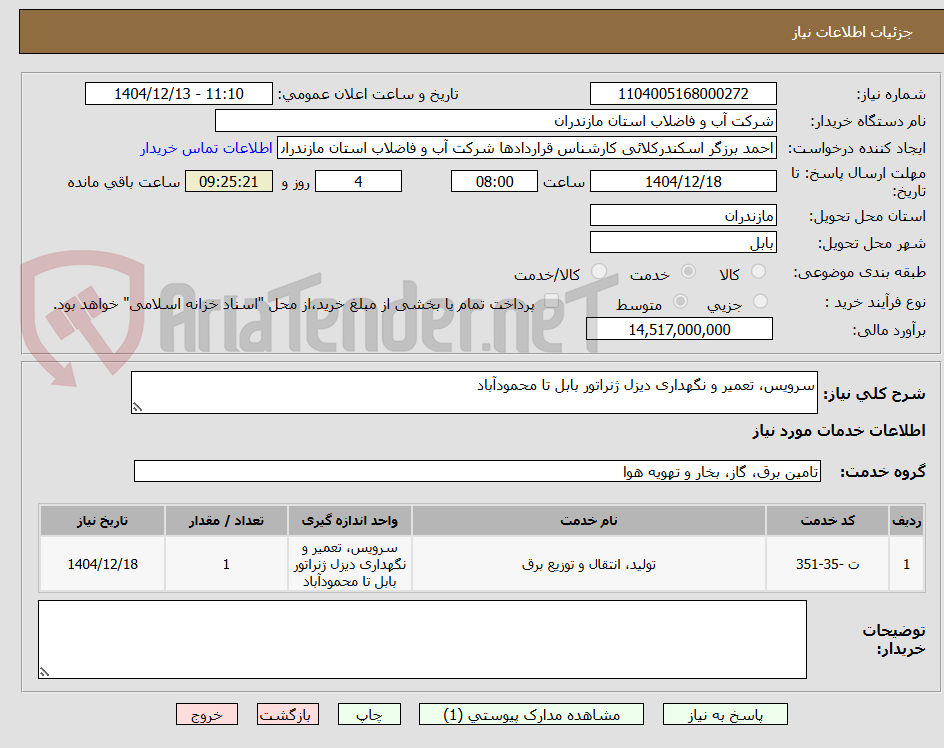The width and height of the screenshot is (944, 748).
Task: Click the 'بازگشت' back button
Action: click(288, 715)
